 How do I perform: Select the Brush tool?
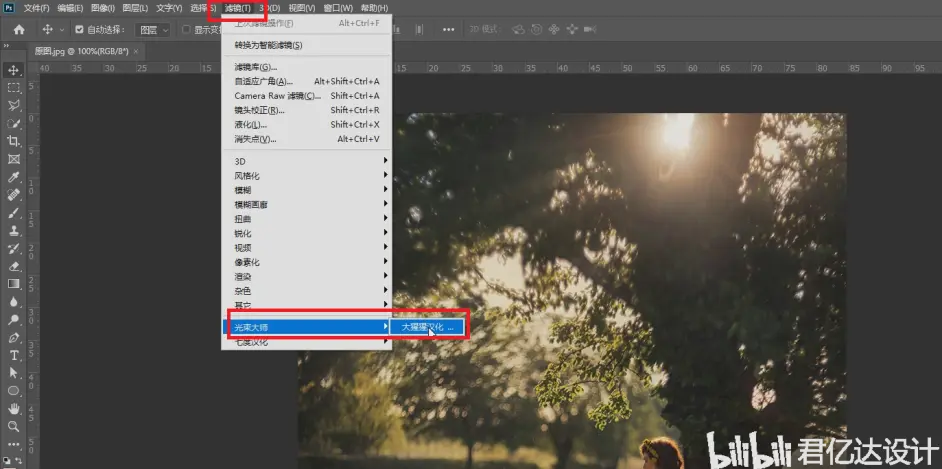[x=13, y=213]
